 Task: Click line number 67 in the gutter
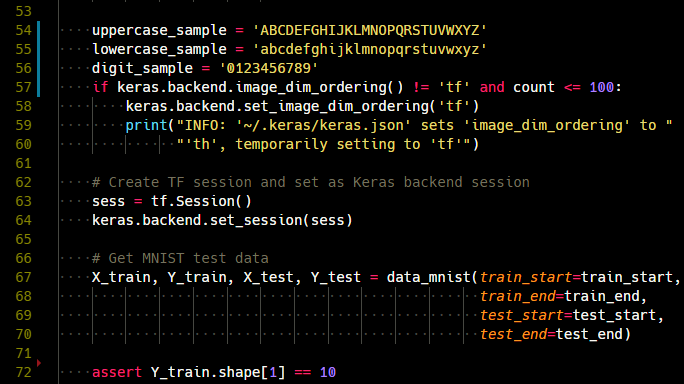pos(24,277)
